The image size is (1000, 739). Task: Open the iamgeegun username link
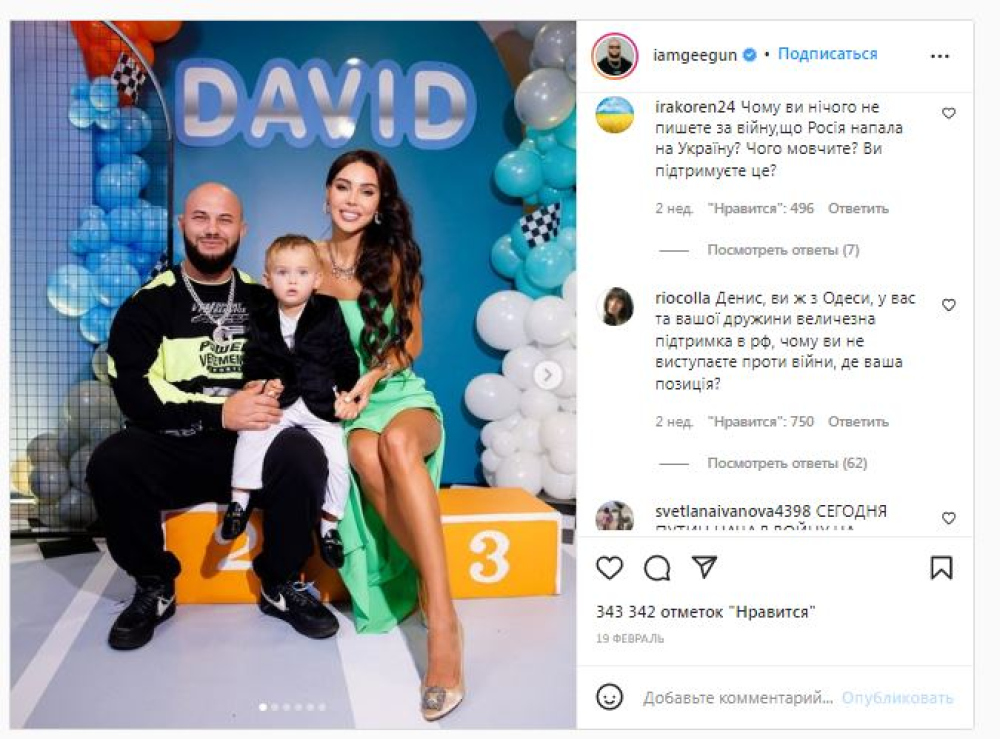695,55
